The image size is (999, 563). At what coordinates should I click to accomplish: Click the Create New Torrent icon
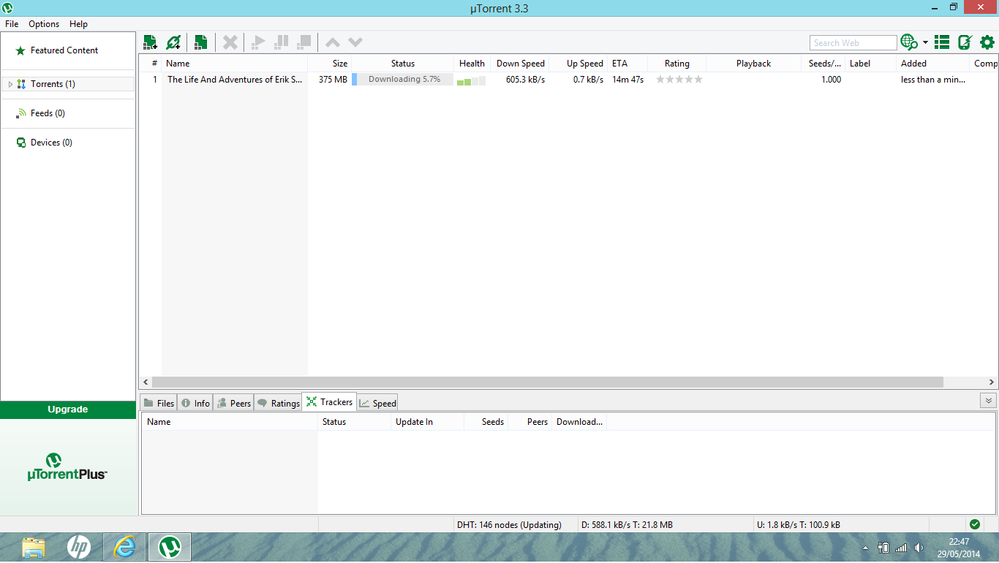pyautogui.click(x=201, y=43)
